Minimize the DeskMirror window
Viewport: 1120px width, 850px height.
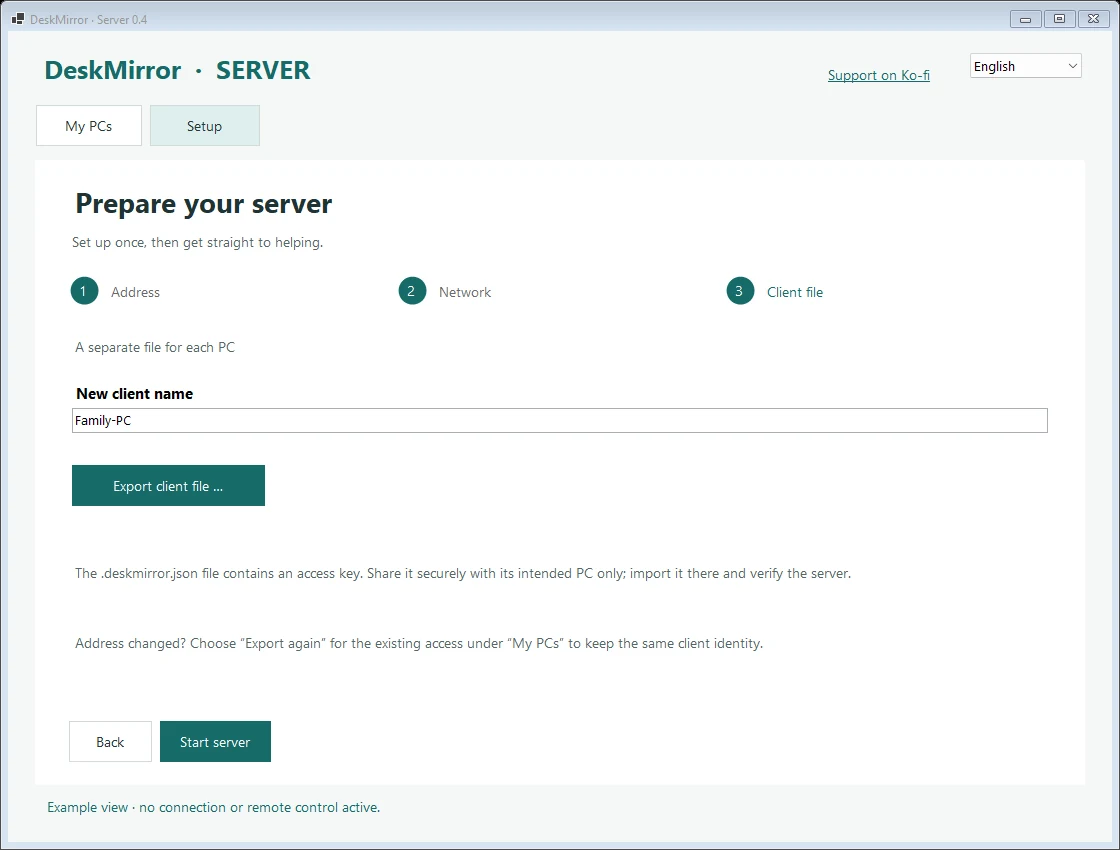tap(1025, 19)
